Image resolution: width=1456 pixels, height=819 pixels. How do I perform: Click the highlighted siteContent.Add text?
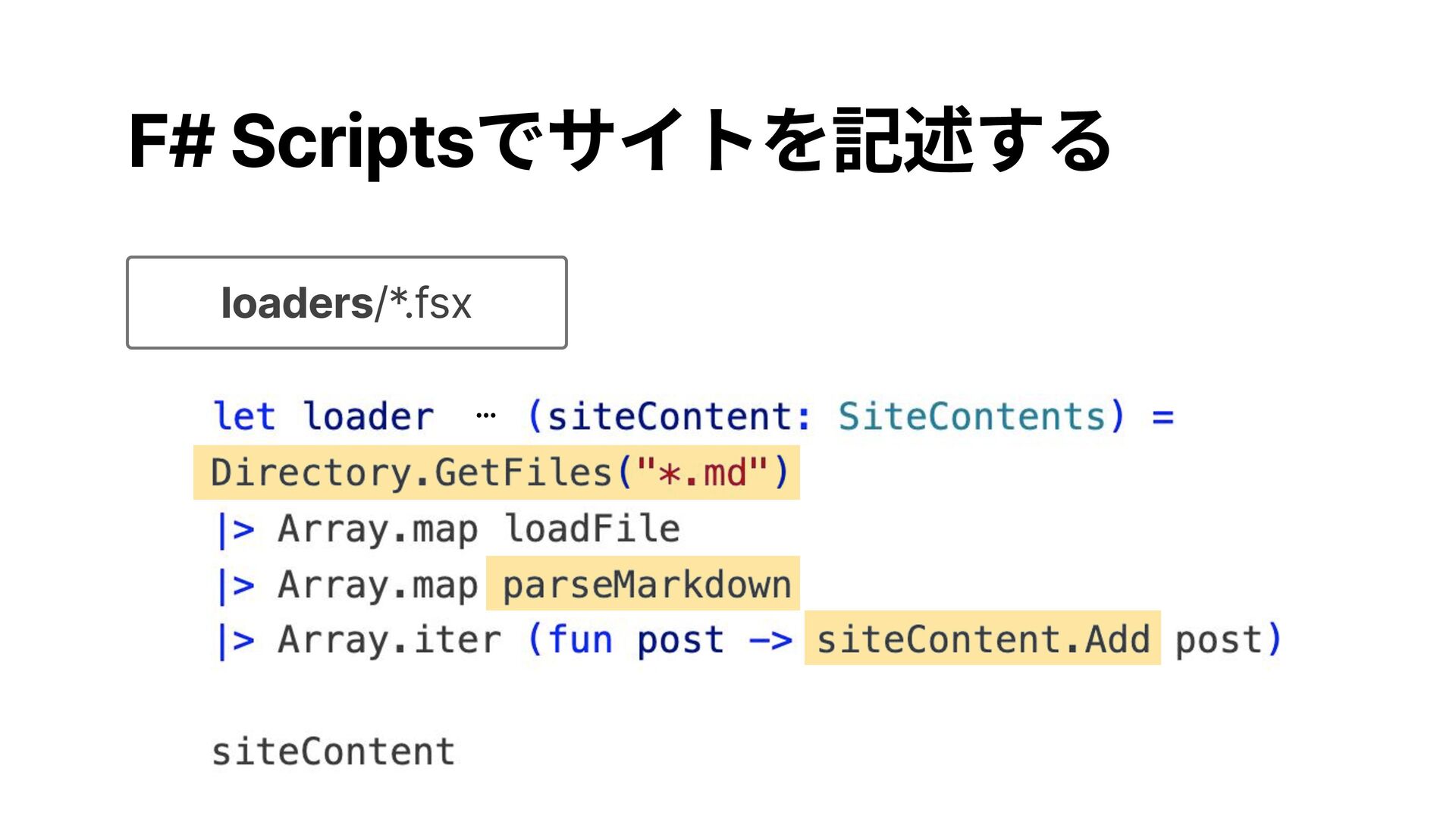tap(983, 639)
